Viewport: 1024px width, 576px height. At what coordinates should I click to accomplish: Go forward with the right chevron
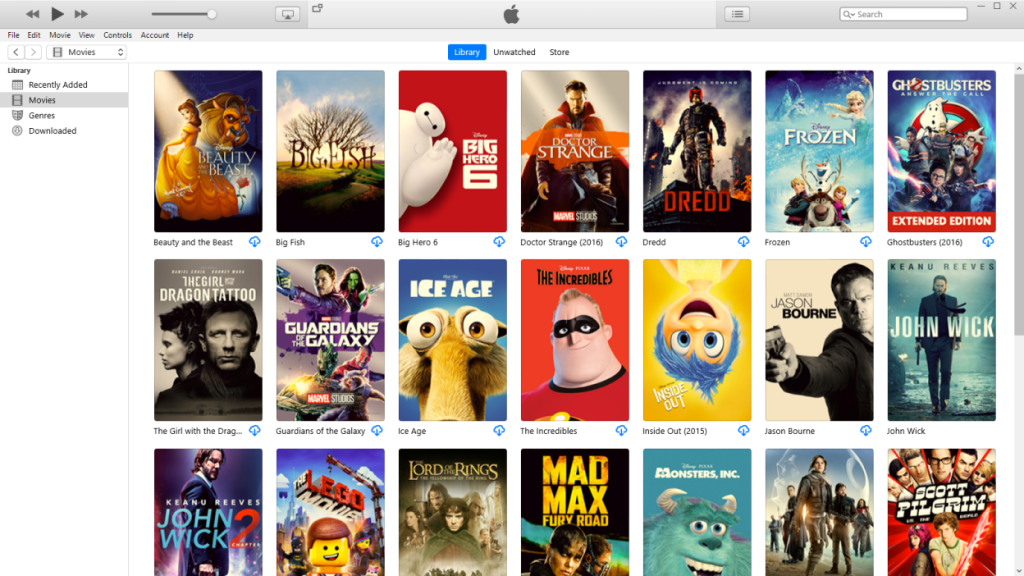tap(33, 52)
